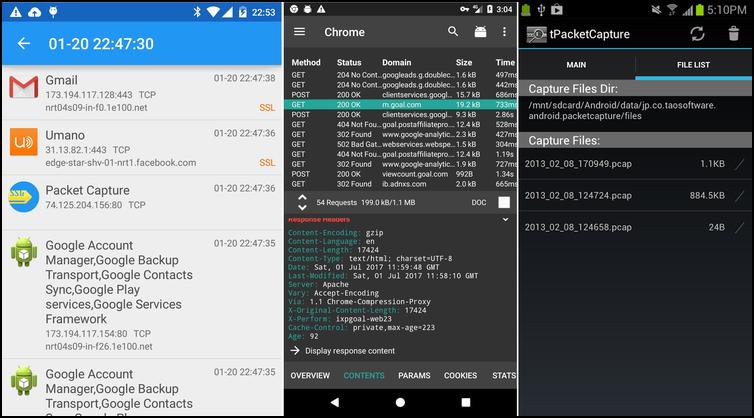The height and width of the screenshot is (418, 754).
Task: Tap the Android recents square button
Action: click(x=465, y=402)
